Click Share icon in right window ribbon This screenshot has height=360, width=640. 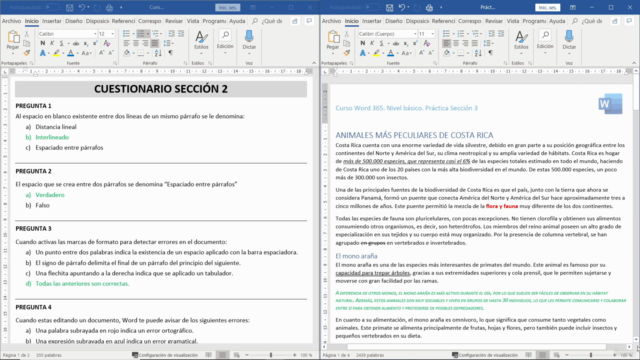(615, 21)
